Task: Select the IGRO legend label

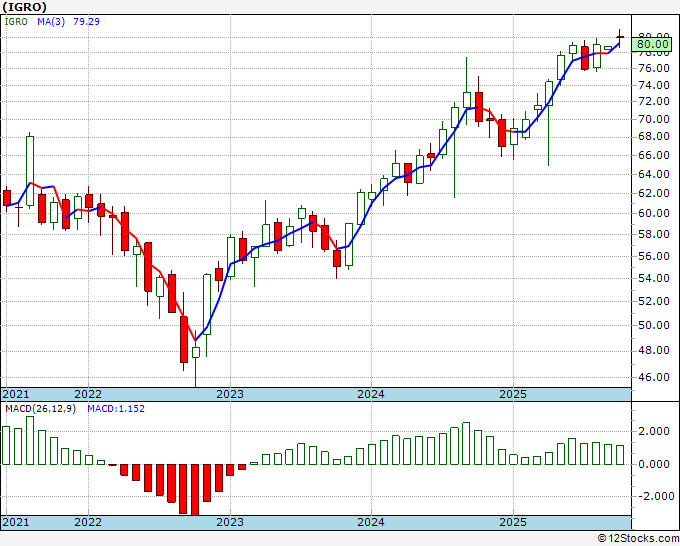Action: tap(16, 21)
